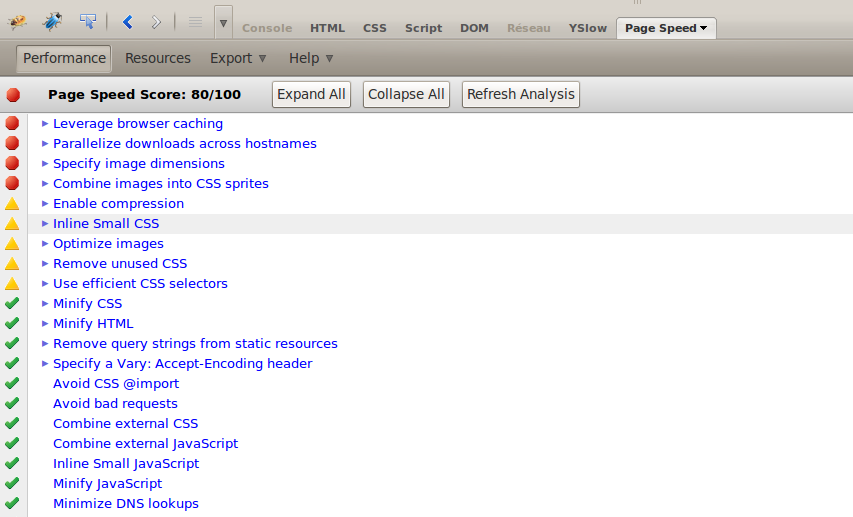The height and width of the screenshot is (517, 853).
Task: Activate the inspect element pointer tool
Action: [88, 21]
